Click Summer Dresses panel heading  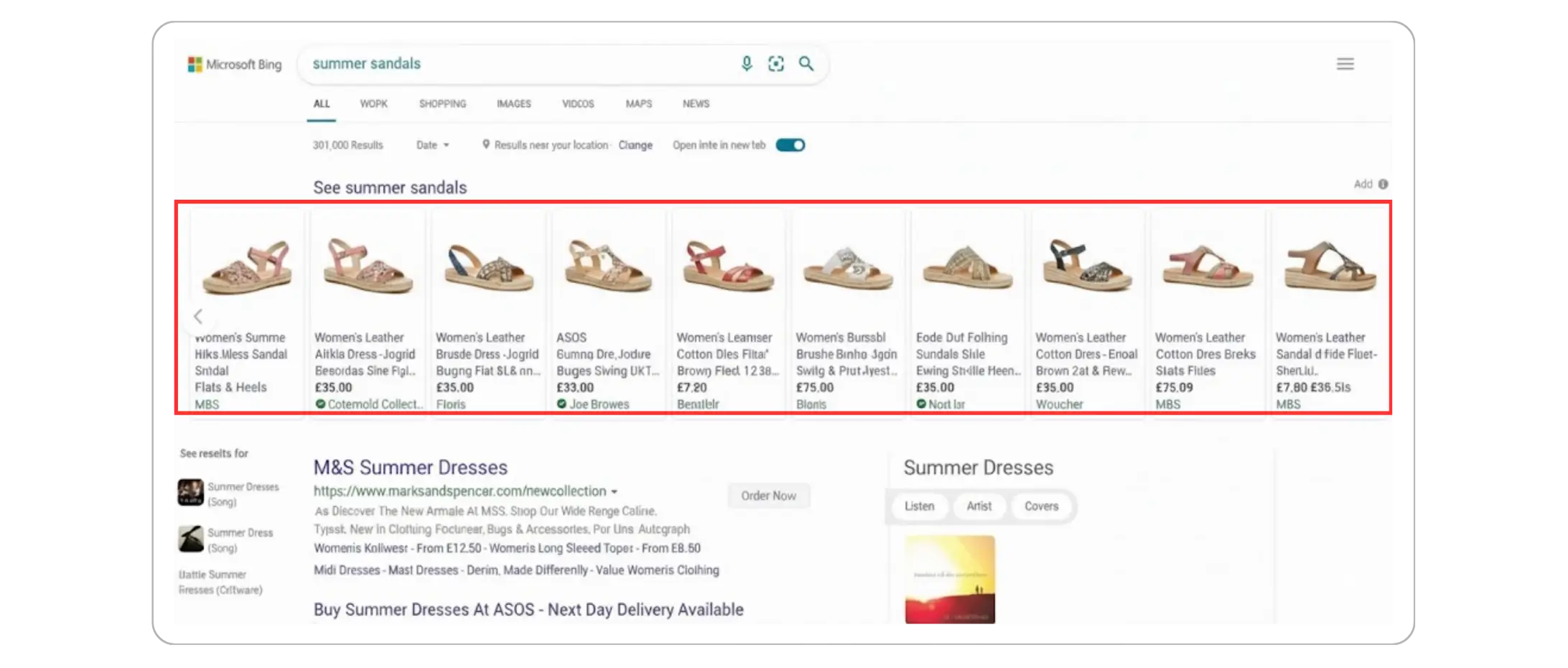click(978, 468)
